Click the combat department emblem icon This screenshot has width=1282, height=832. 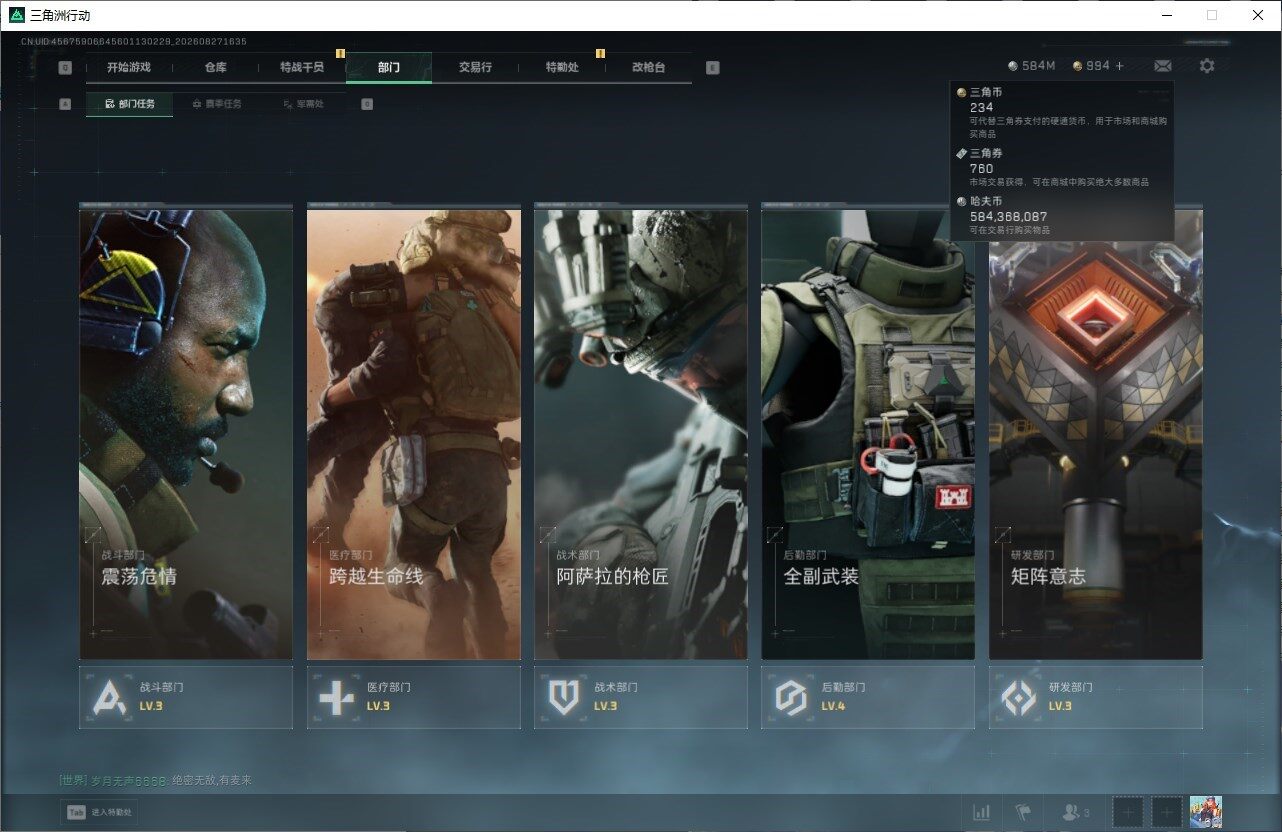[110, 697]
